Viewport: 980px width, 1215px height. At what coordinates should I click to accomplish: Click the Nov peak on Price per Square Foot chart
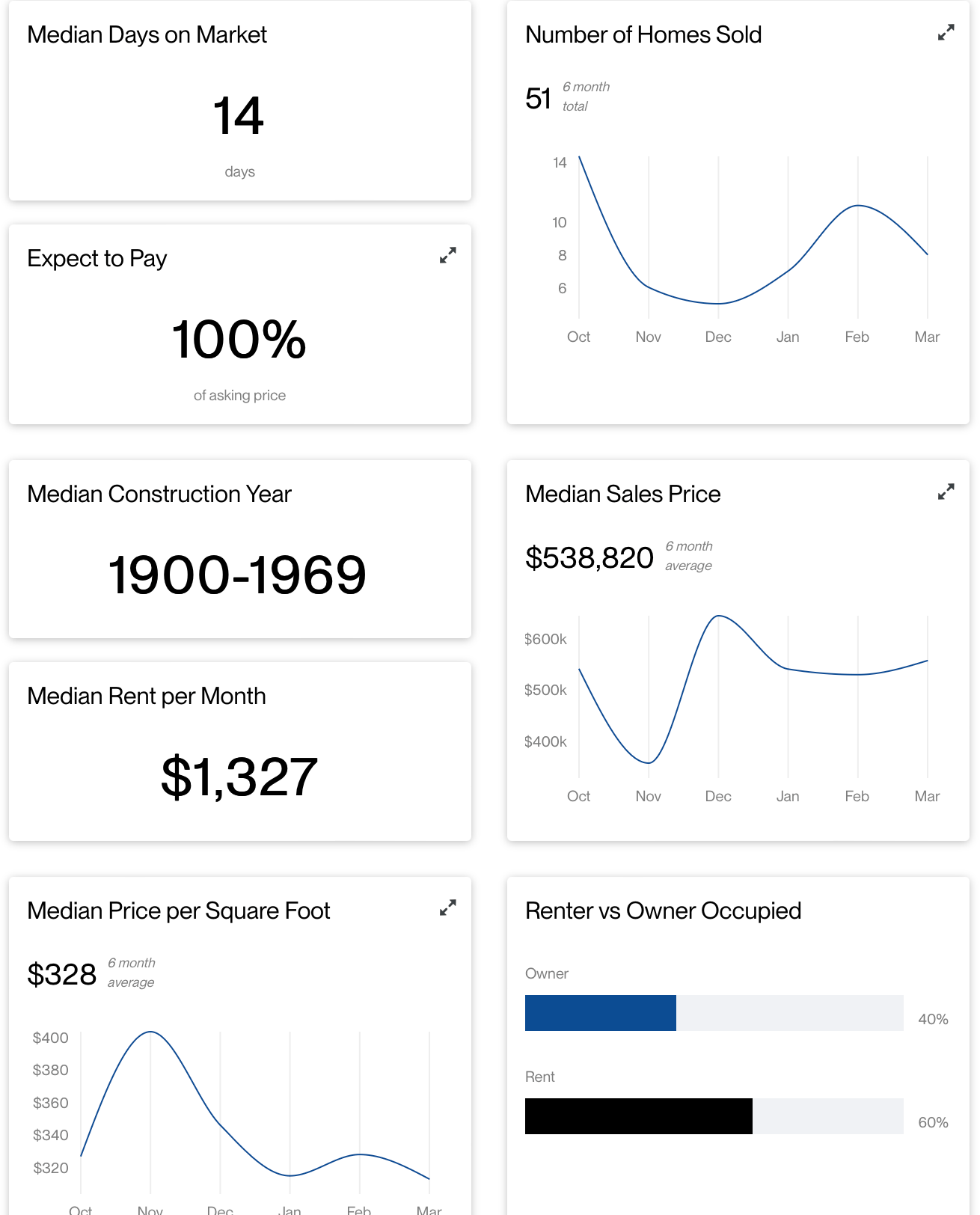(x=150, y=1032)
